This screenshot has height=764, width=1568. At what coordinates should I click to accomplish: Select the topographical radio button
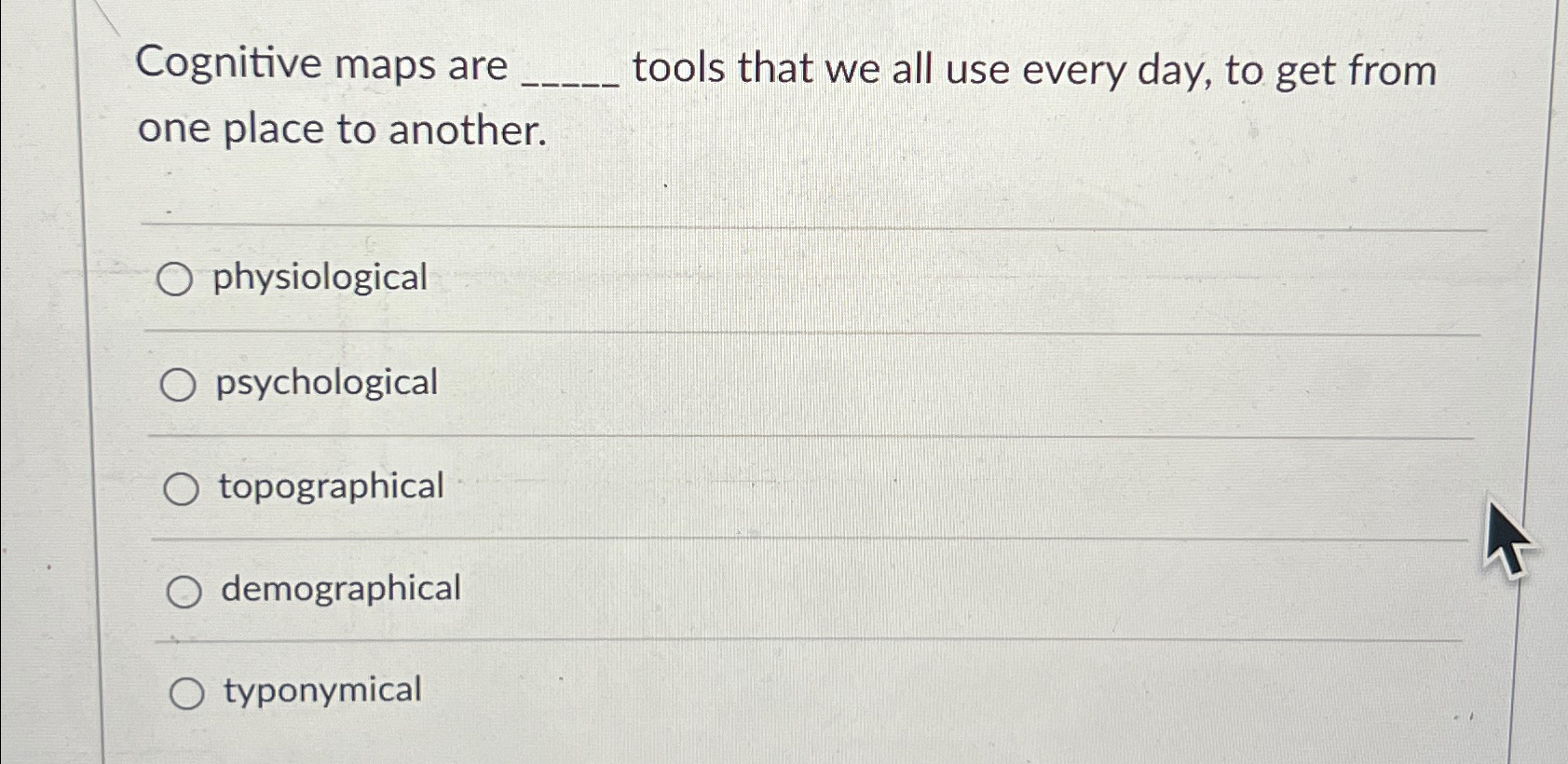click(x=184, y=486)
